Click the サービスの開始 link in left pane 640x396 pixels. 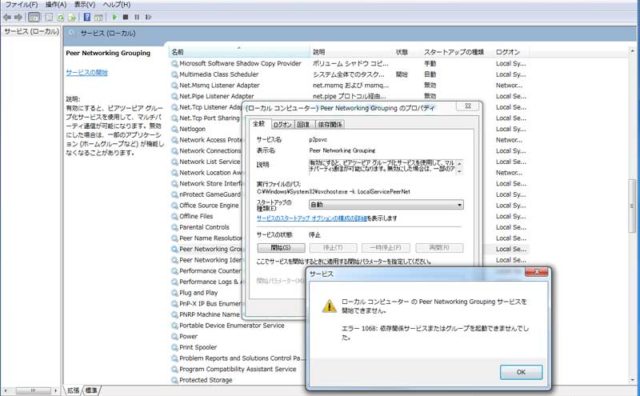87,73
